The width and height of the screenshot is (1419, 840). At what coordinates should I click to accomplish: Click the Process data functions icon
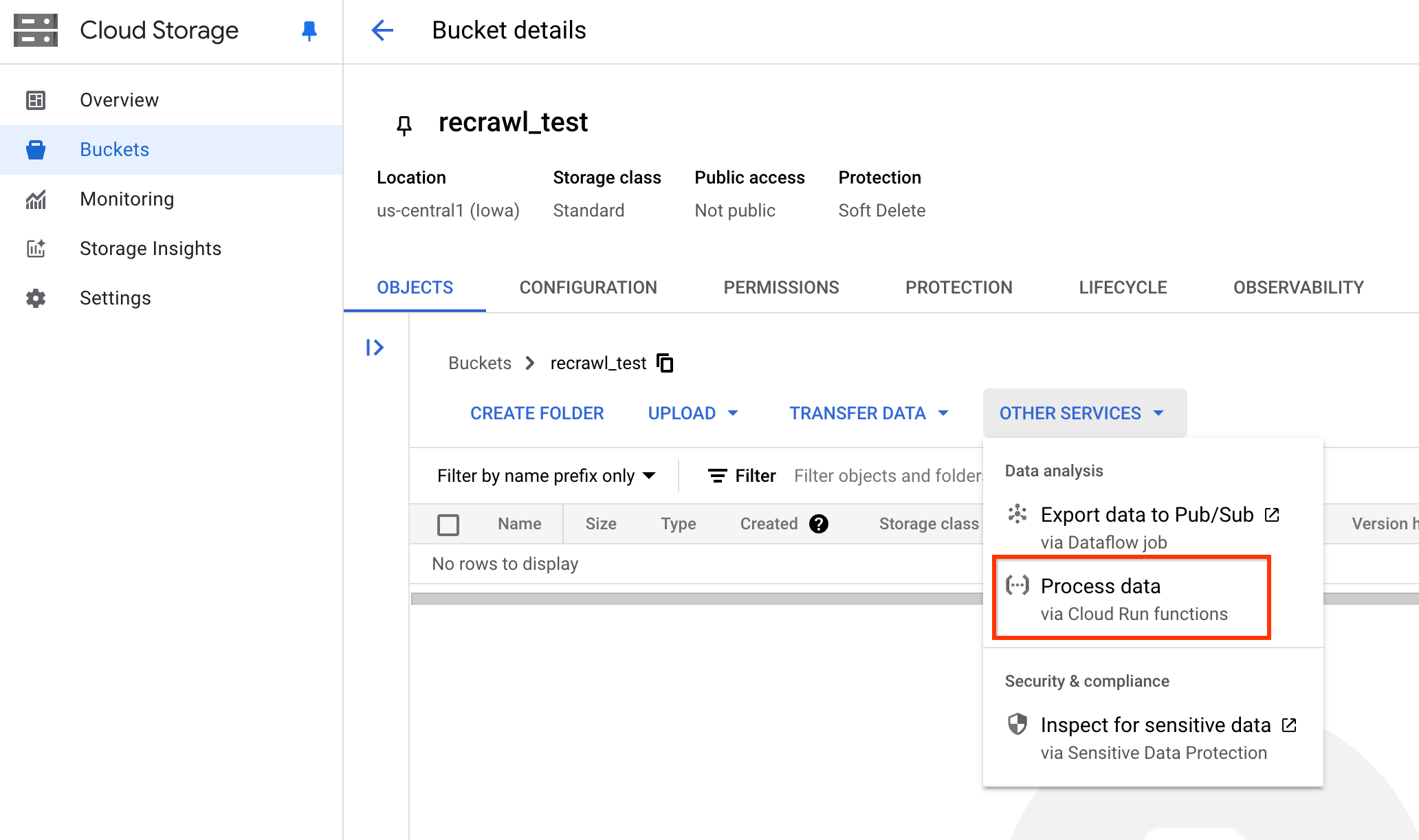coord(1017,586)
